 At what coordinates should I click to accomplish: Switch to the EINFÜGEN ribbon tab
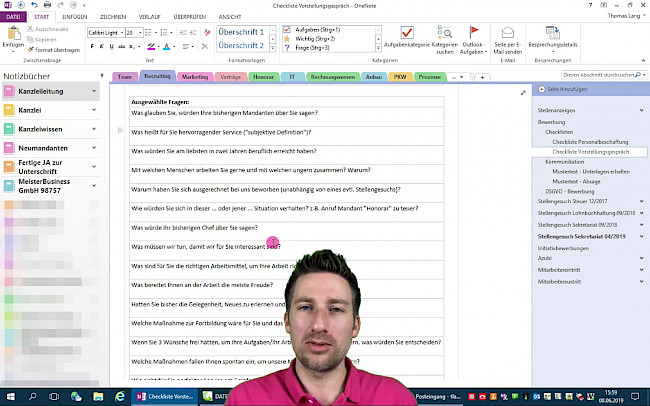click(x=74, y=17)
